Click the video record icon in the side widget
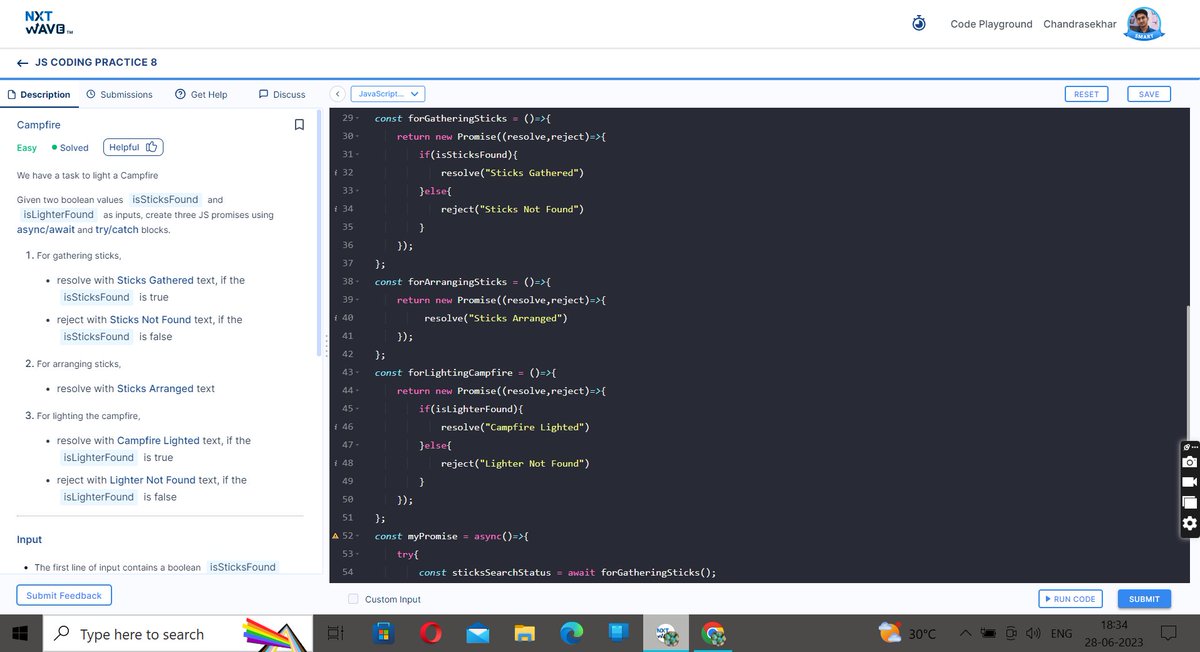Image resolution: width=1200 pixels, height=652 pixels. pyautogui.click(x=1189, y=482)
